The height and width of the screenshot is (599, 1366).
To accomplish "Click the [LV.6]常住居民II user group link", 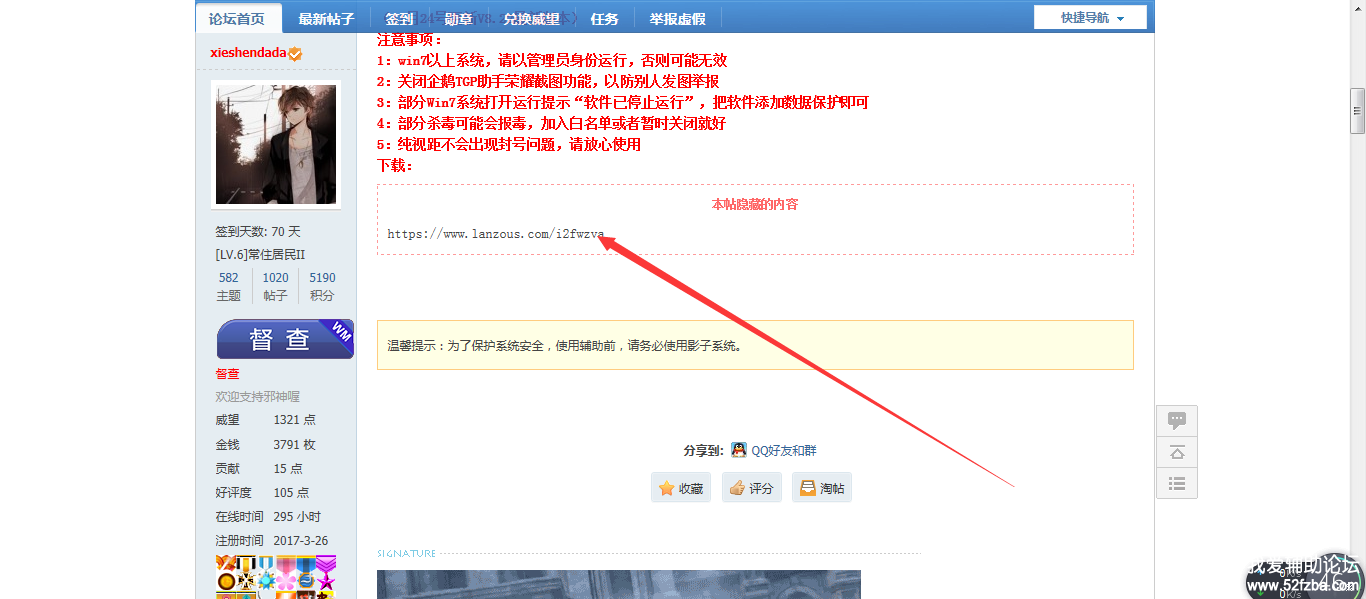I will point(260,255).
